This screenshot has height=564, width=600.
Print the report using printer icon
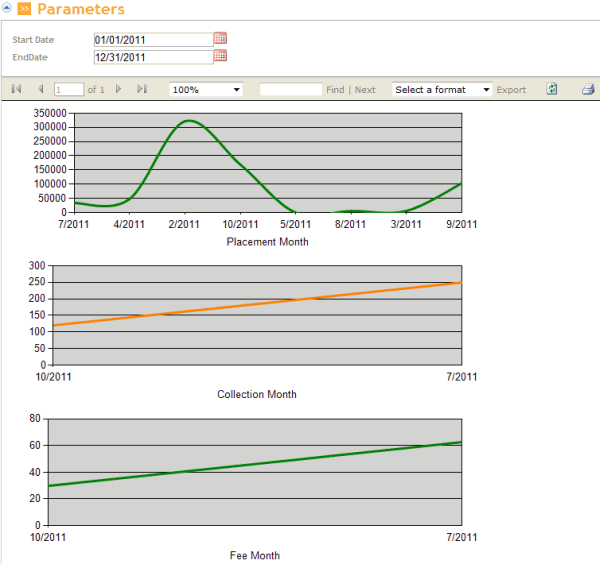click(589, 89)
